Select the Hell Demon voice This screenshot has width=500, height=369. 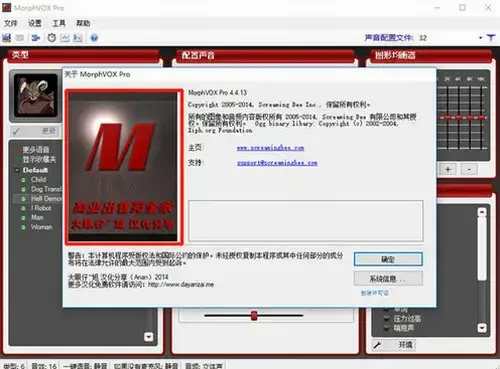(46, 199)
